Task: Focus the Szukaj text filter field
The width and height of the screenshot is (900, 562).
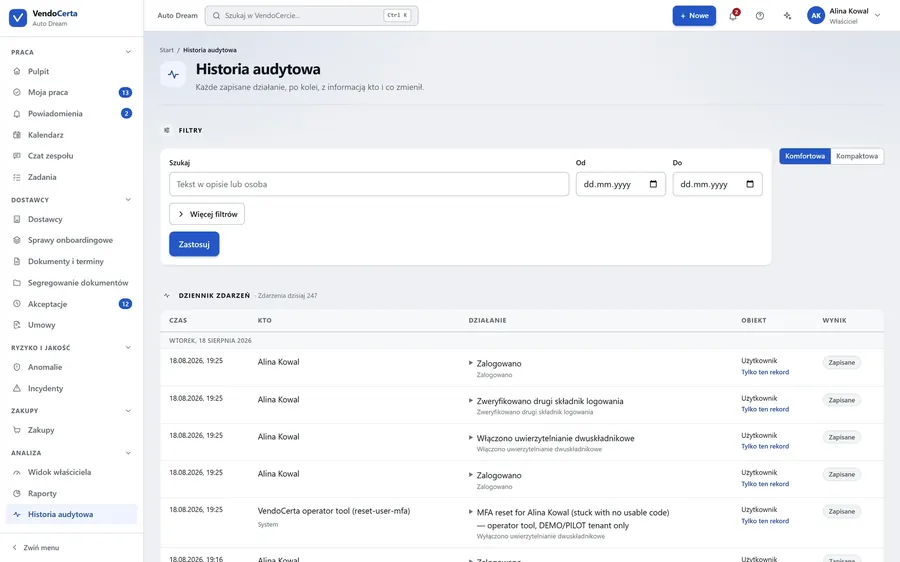Action: (368, 184)
